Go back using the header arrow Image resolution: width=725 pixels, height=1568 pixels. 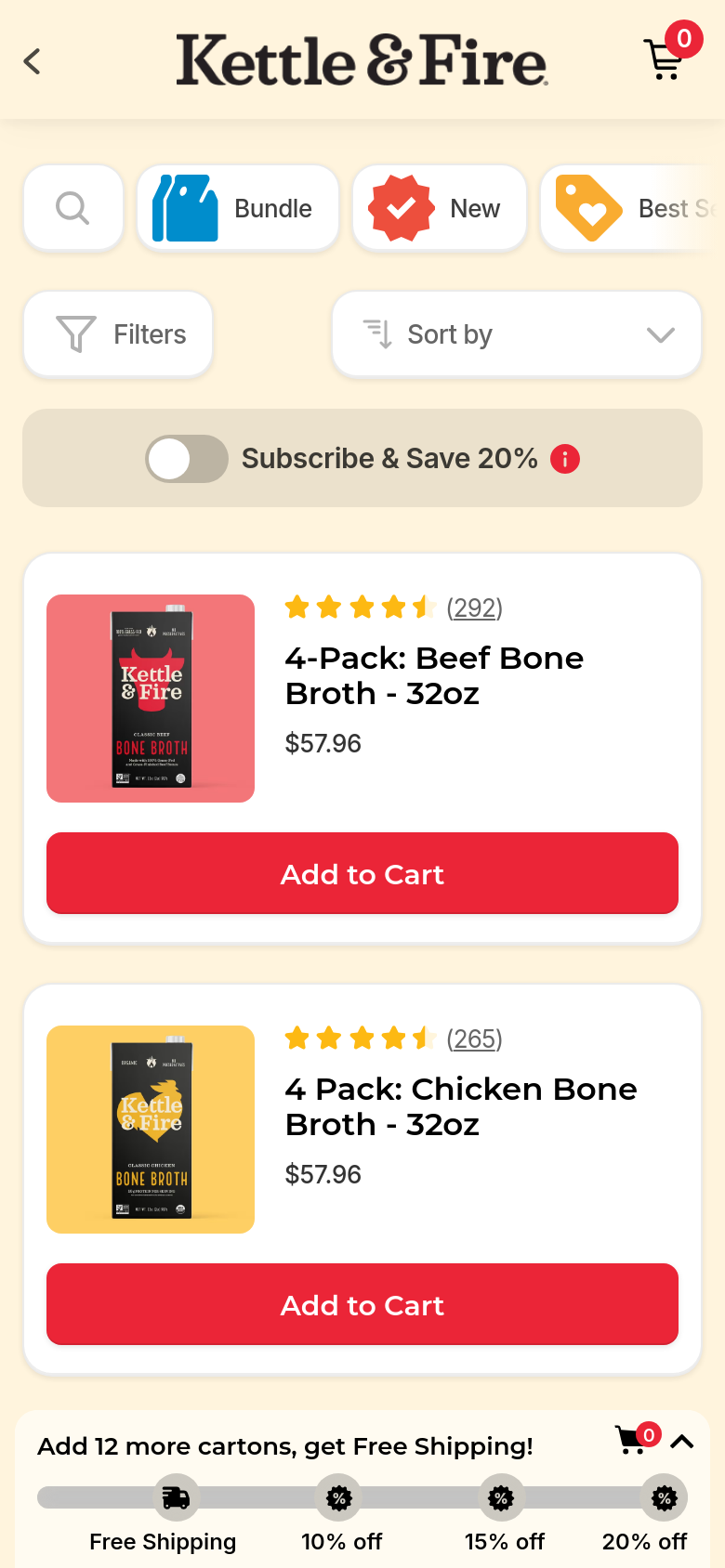(33, 62)
